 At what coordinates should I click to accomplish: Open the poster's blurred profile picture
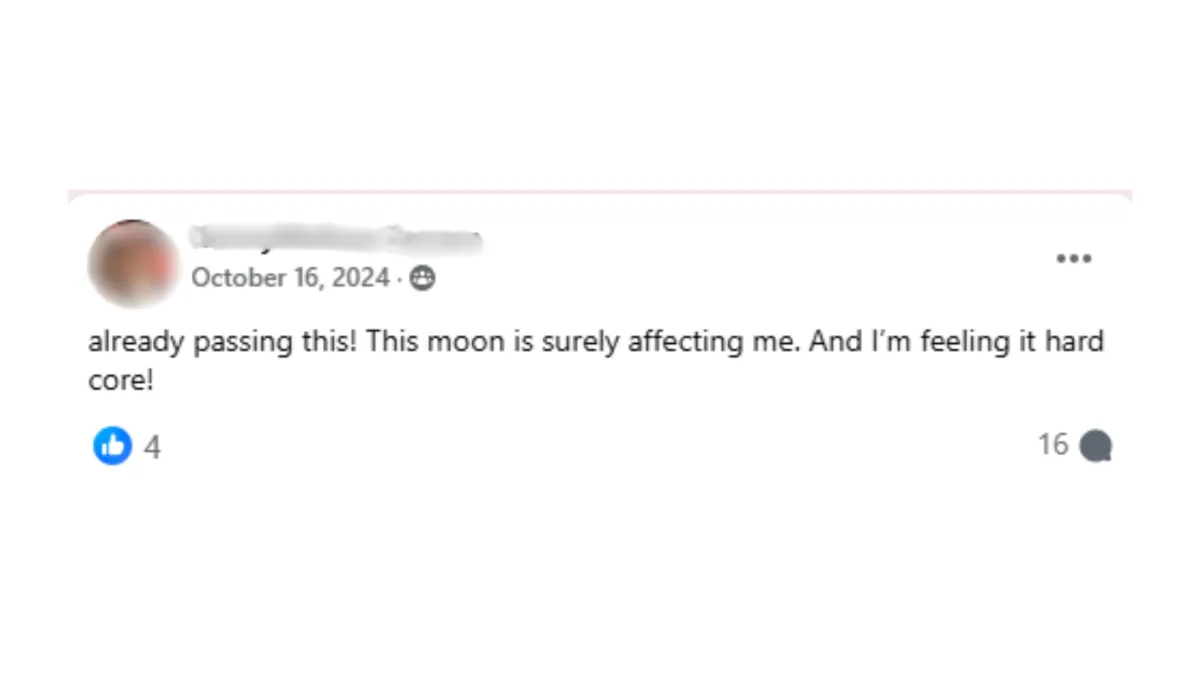pyautogui.click(x=133, y=263)
